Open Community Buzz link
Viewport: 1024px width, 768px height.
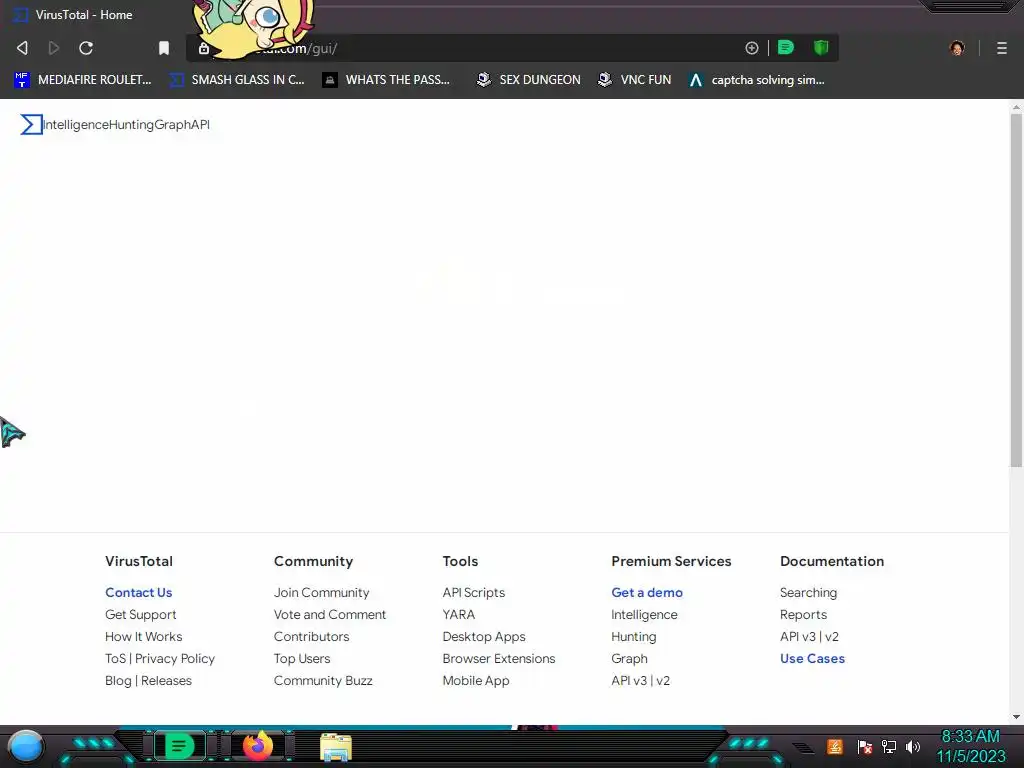pos(323,680)
